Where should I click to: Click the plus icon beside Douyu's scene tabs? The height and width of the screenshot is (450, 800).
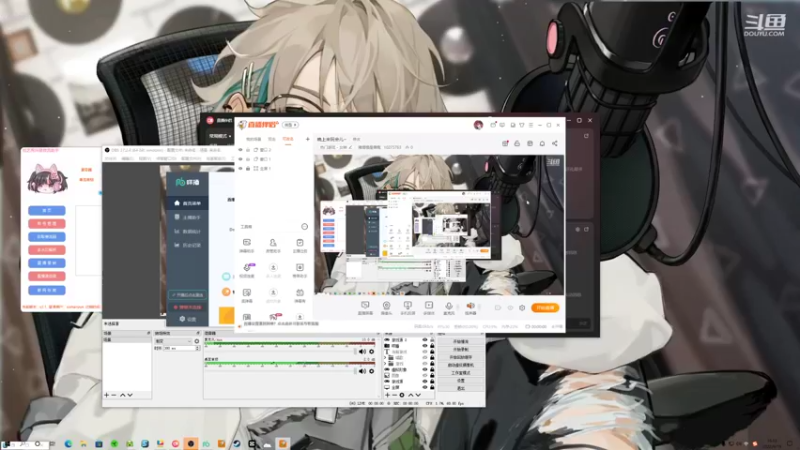pyautogui.click(x=308, y=139)
